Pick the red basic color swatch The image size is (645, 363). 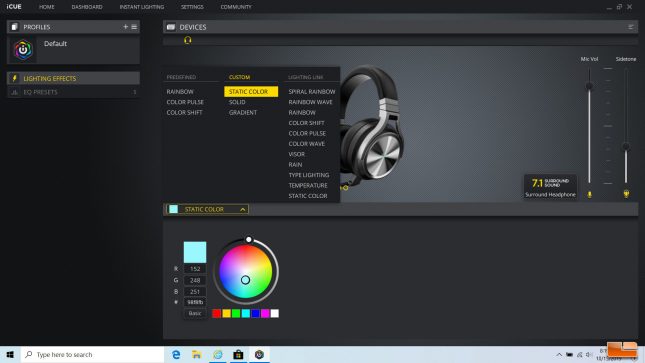pyautogui.click(x=216, y=314)
